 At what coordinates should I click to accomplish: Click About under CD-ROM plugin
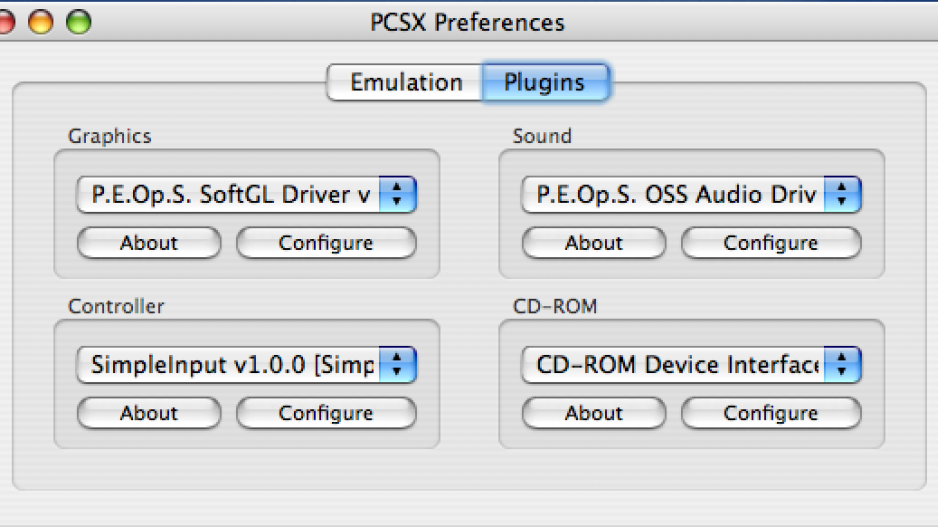click(x=594, y=413)
